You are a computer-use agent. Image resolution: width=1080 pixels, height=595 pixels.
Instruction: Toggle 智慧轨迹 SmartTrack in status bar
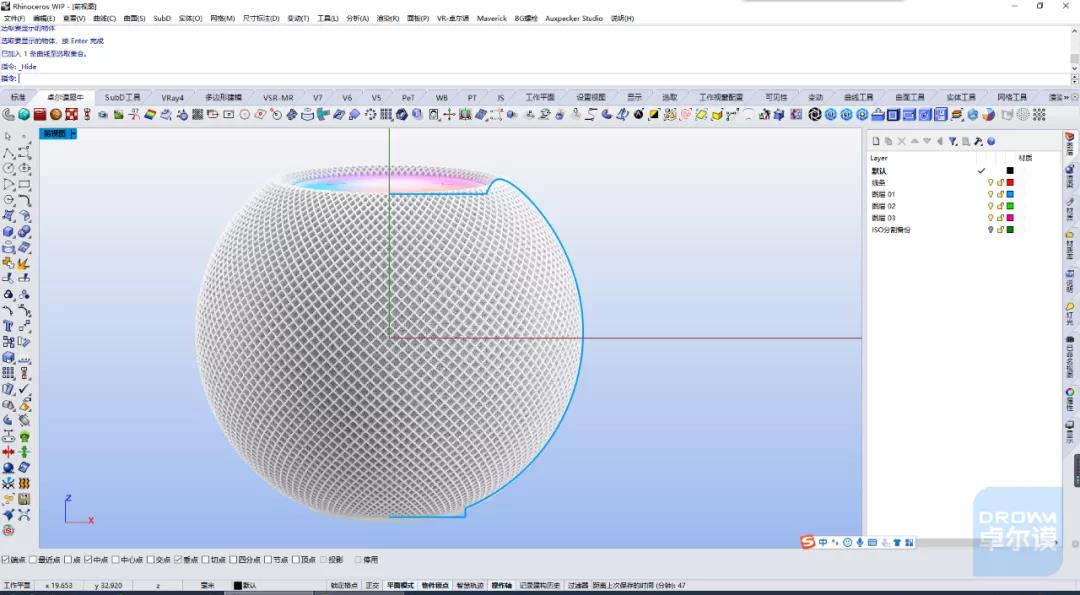click(x=470, y=585)
